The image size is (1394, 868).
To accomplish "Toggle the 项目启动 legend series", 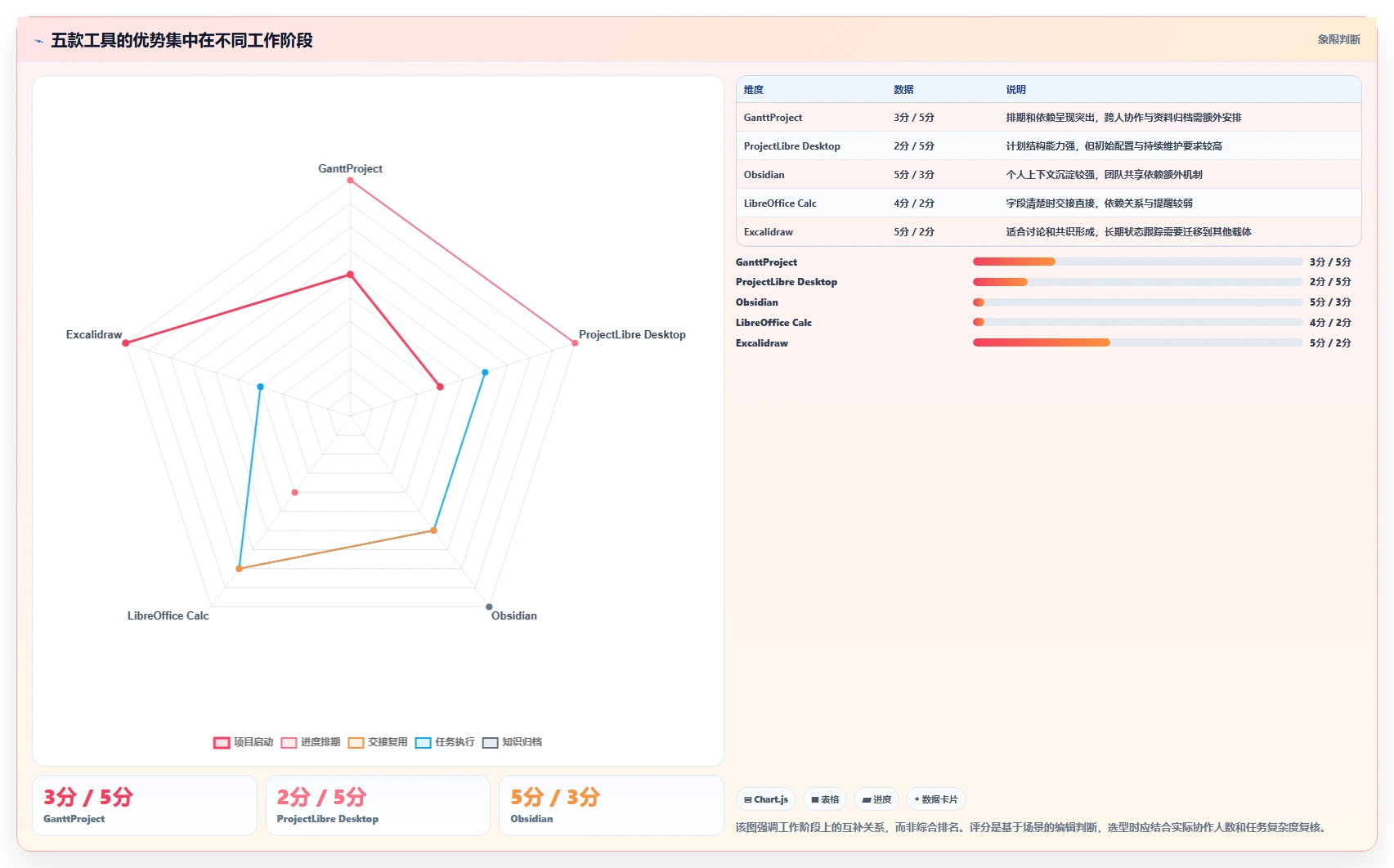I will [244, 742].
